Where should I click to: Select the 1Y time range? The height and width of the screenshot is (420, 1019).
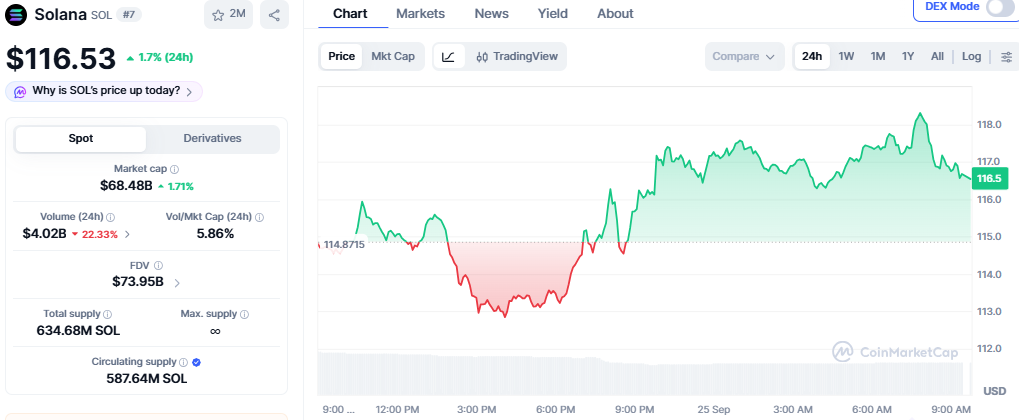point(908,57)
